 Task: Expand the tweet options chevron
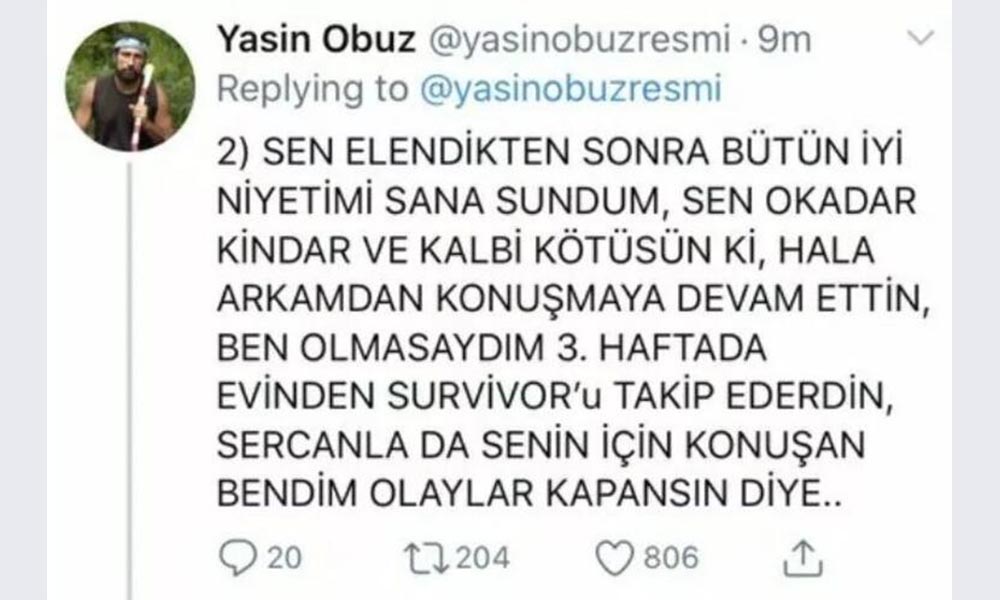tap(920, 38)
